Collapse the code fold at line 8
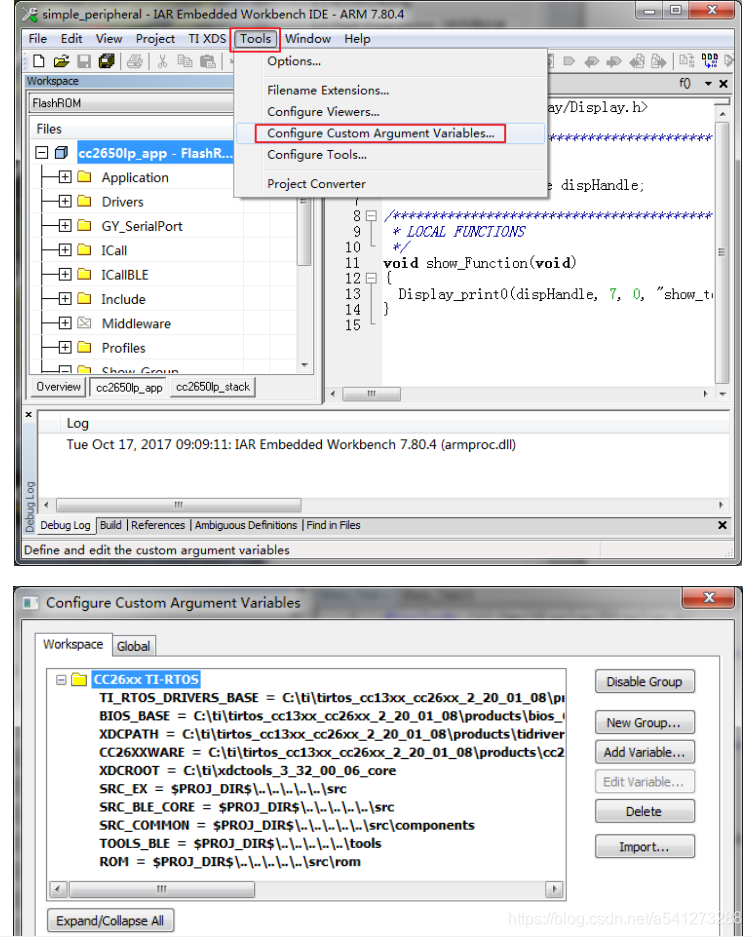The image size is (752, 937). (x=371, y=216)
